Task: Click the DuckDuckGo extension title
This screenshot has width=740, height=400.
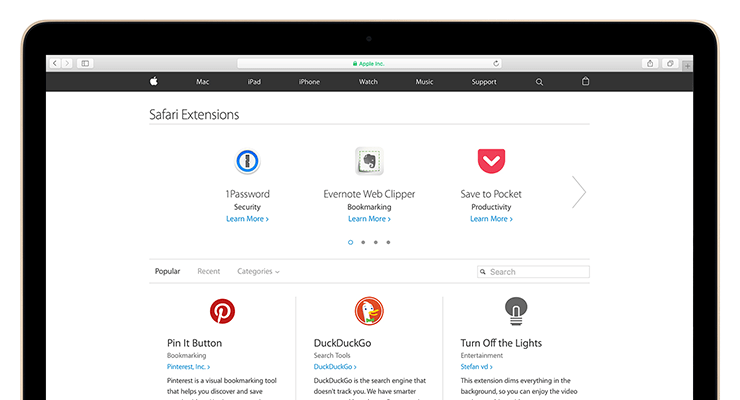Action: [343, 343]
